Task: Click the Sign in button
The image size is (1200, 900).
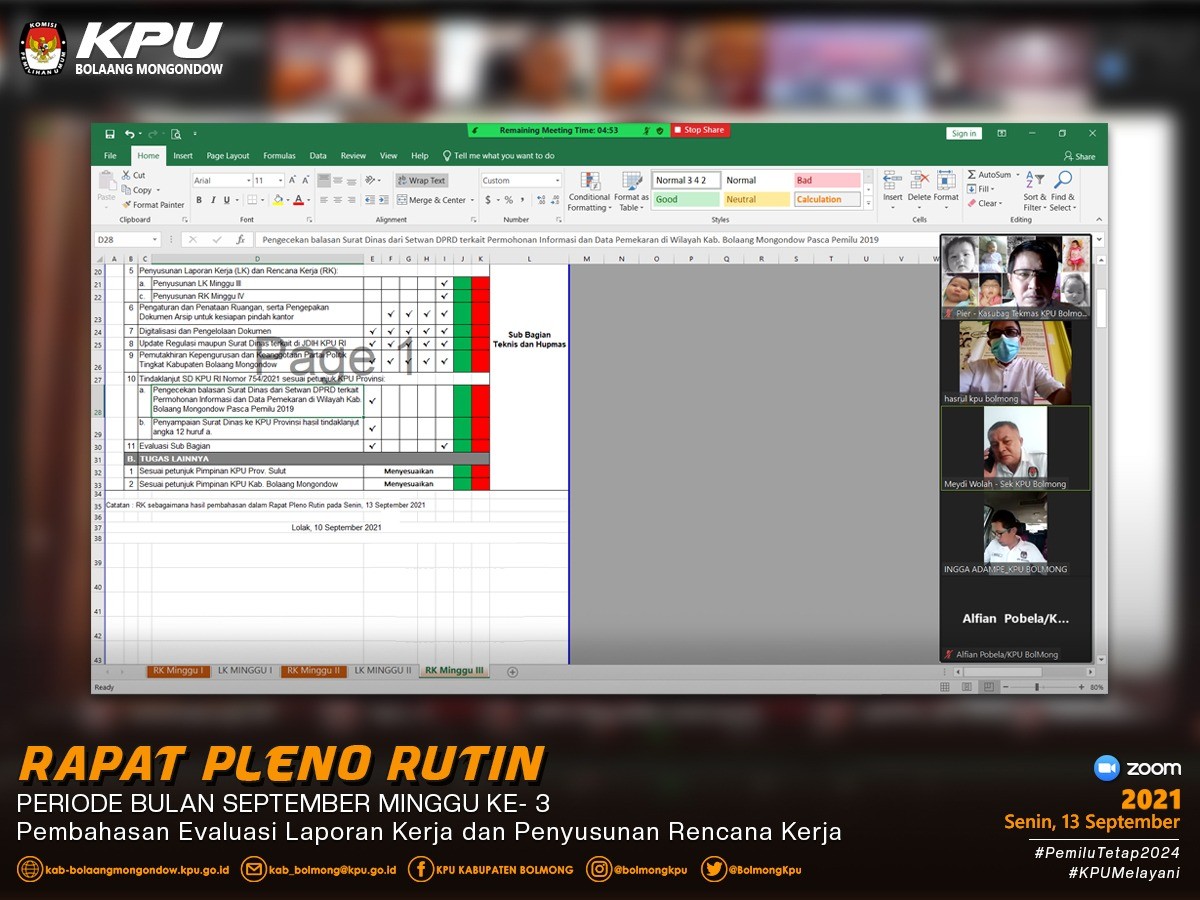Action: pyautogui.click(x=964, y=133)
